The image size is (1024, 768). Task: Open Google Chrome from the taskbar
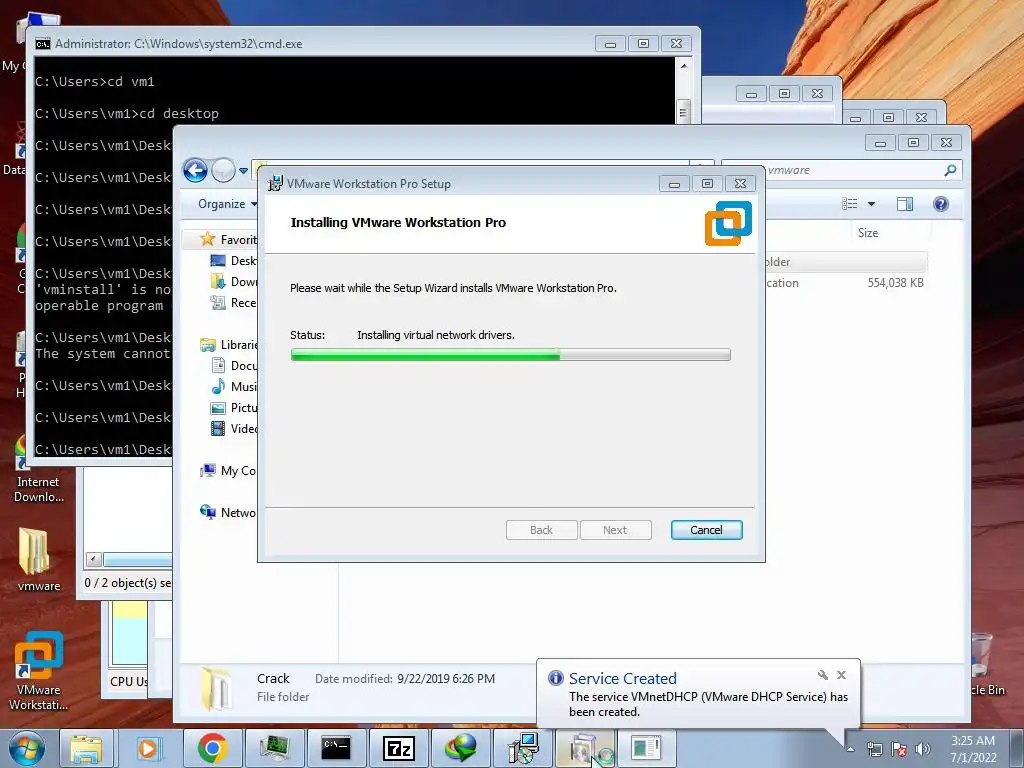[x=212, y=748]
